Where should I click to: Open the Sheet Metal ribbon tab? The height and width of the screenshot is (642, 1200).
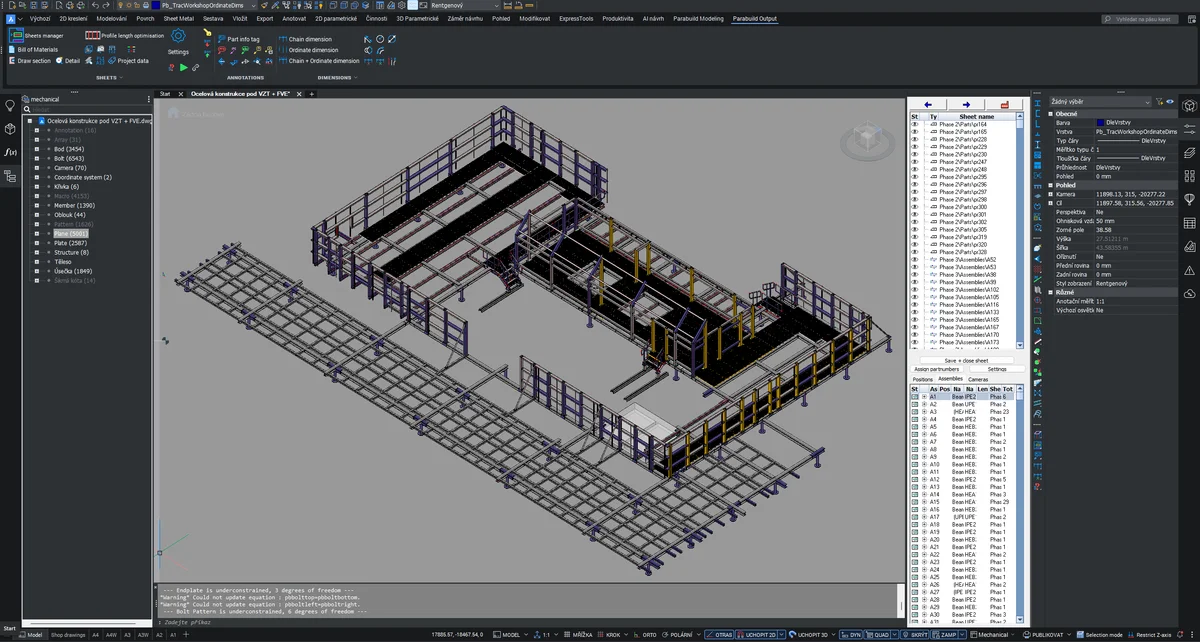pos(179,18)
